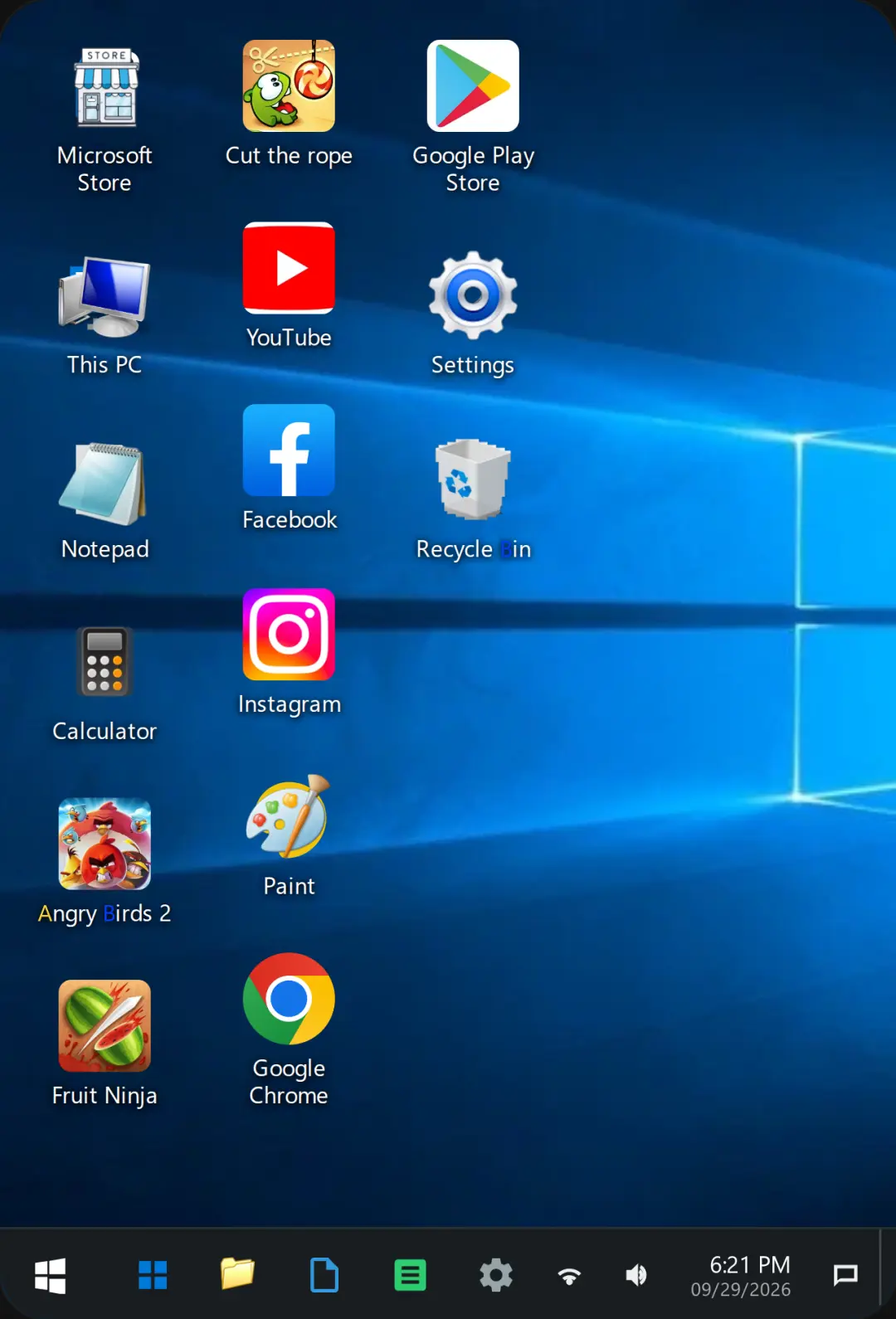This screenshot has width=896, height=1319.
Task: Open the YouTube app icon
Action: click(289, 268)
